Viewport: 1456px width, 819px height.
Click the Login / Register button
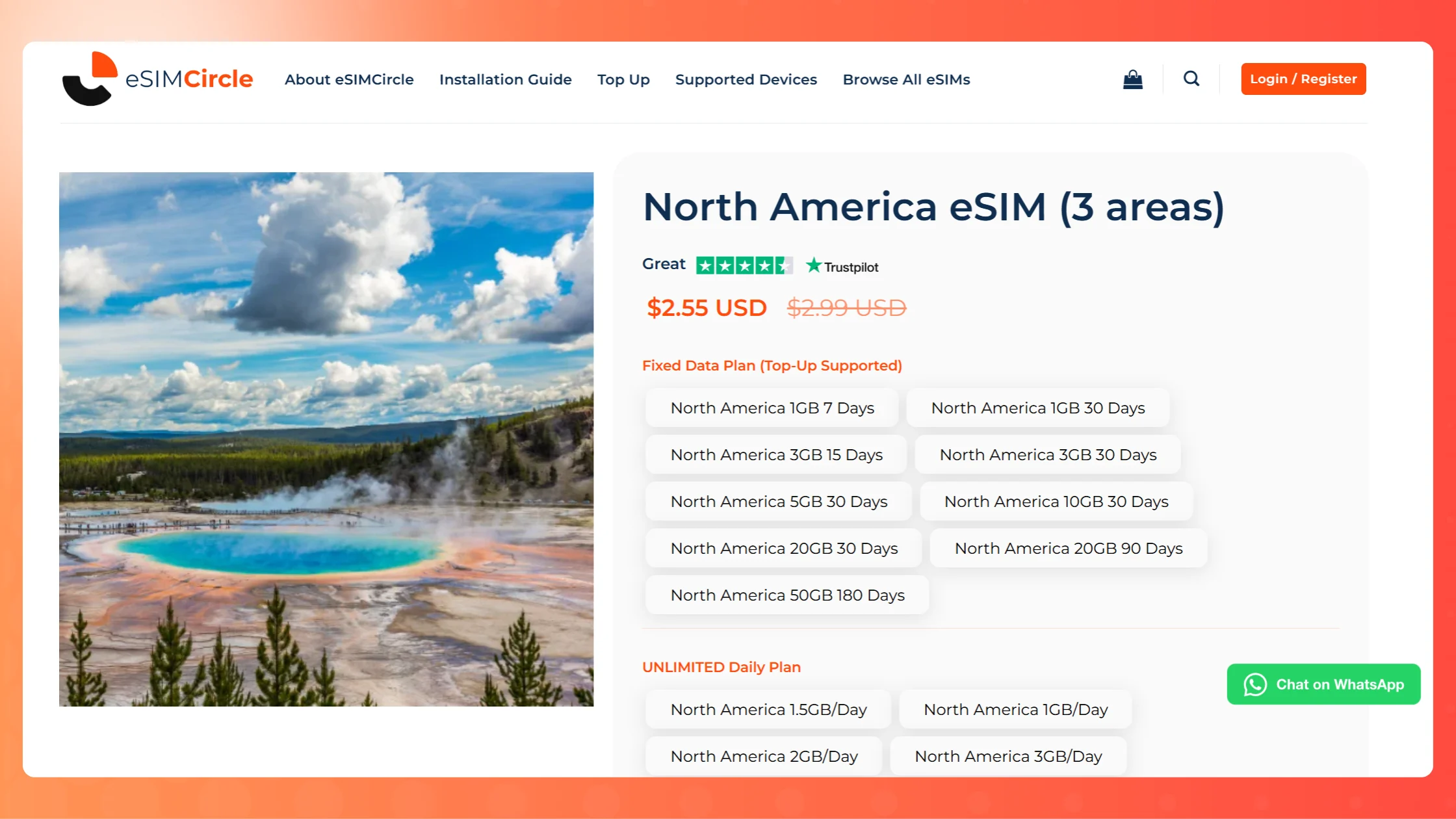click(x=1303, y=79)
